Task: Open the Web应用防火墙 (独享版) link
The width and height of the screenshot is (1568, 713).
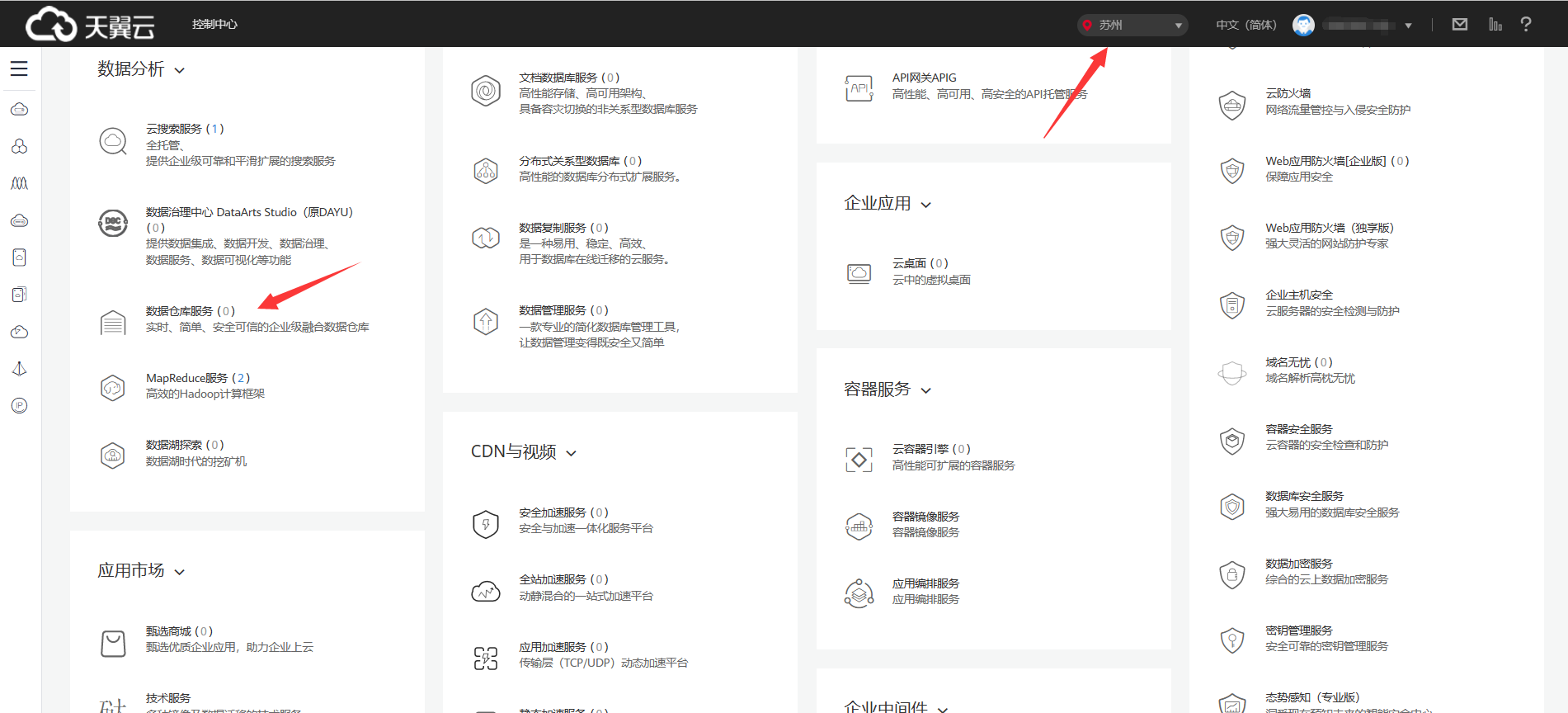Action: click(1330, 228)
